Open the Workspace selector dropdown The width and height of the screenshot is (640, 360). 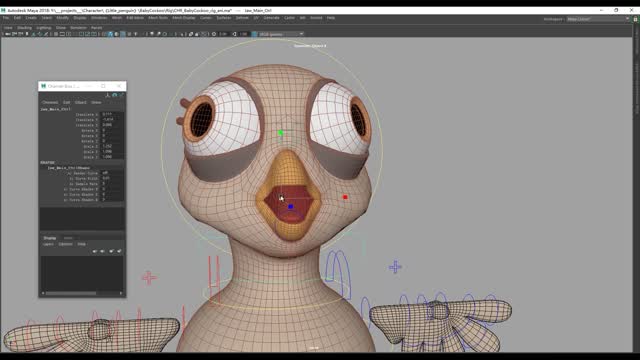pos(598,19)
